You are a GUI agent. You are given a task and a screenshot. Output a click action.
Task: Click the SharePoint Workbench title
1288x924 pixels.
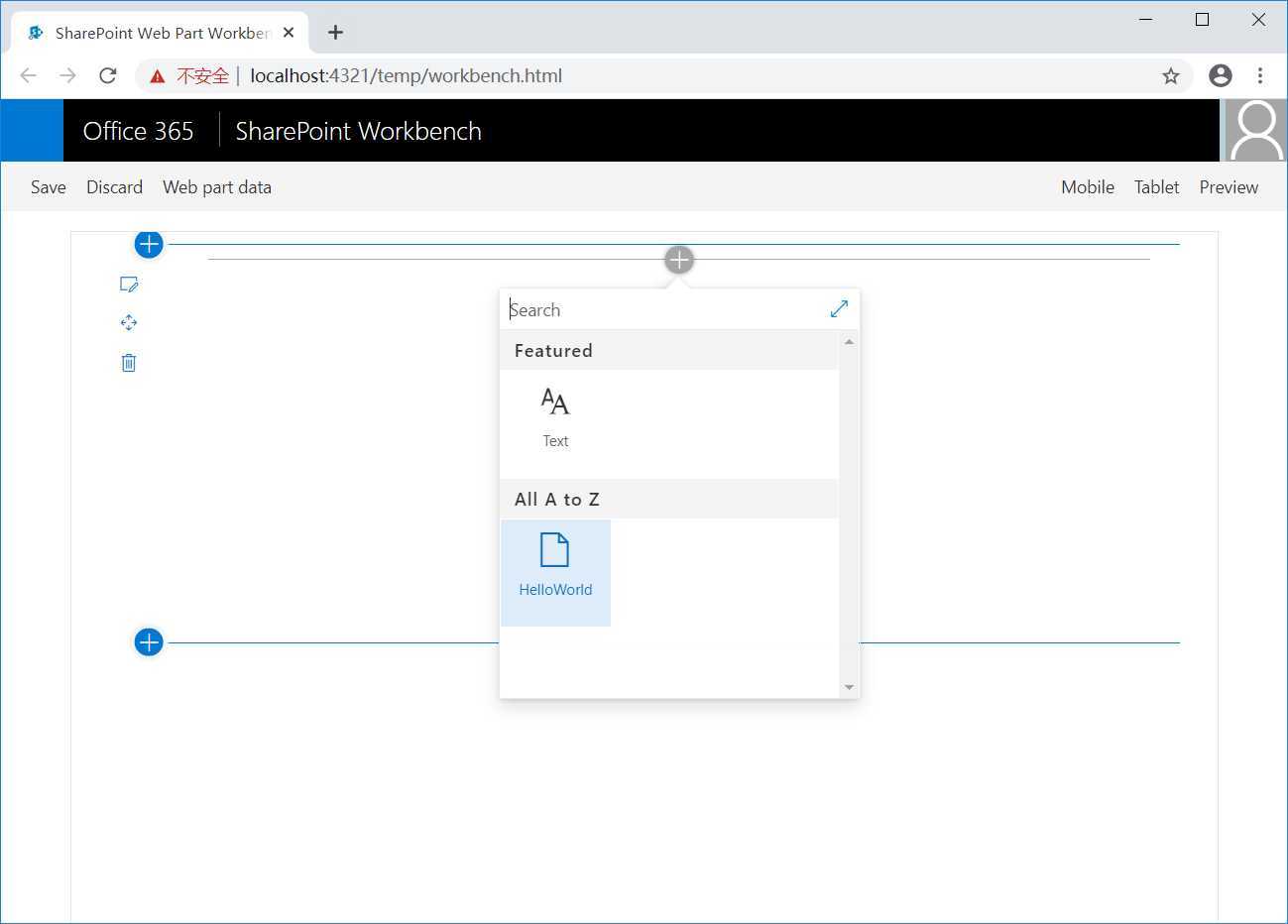coord(358,131)
